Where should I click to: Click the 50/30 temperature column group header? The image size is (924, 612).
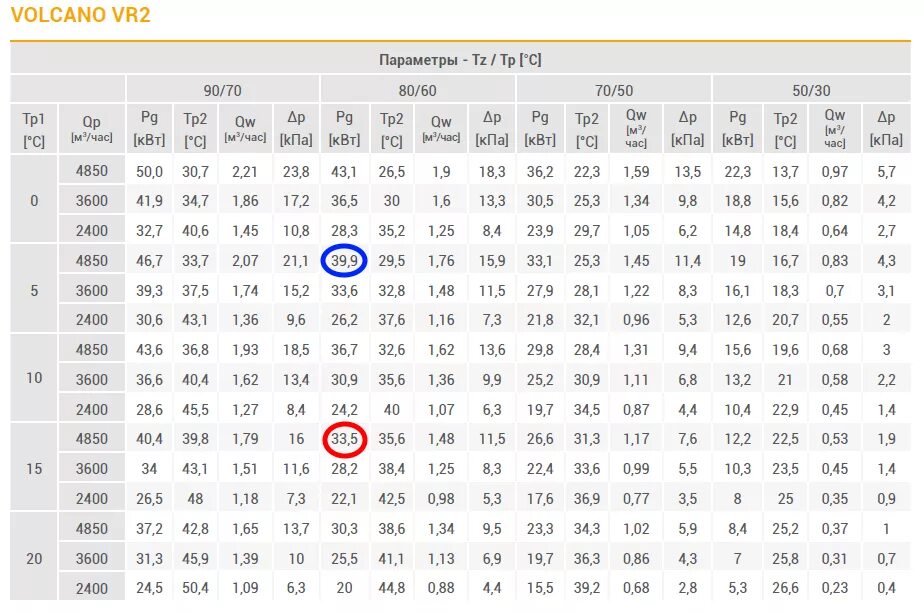(x=811, y=90)
